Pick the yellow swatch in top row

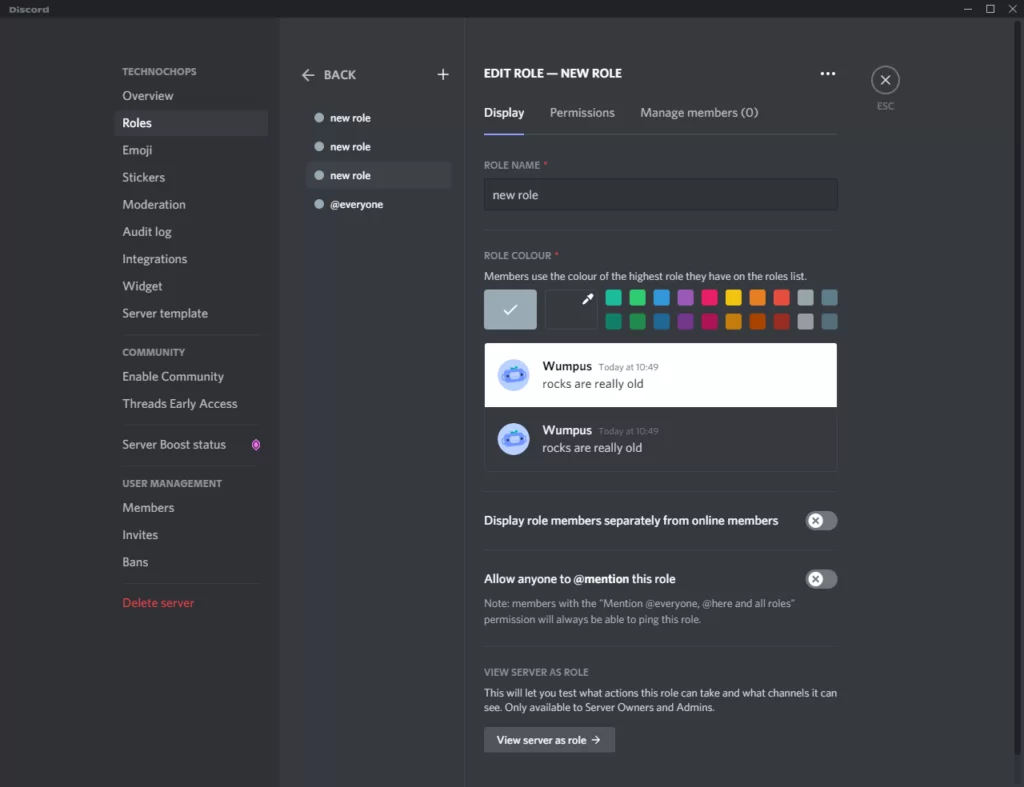733,298
